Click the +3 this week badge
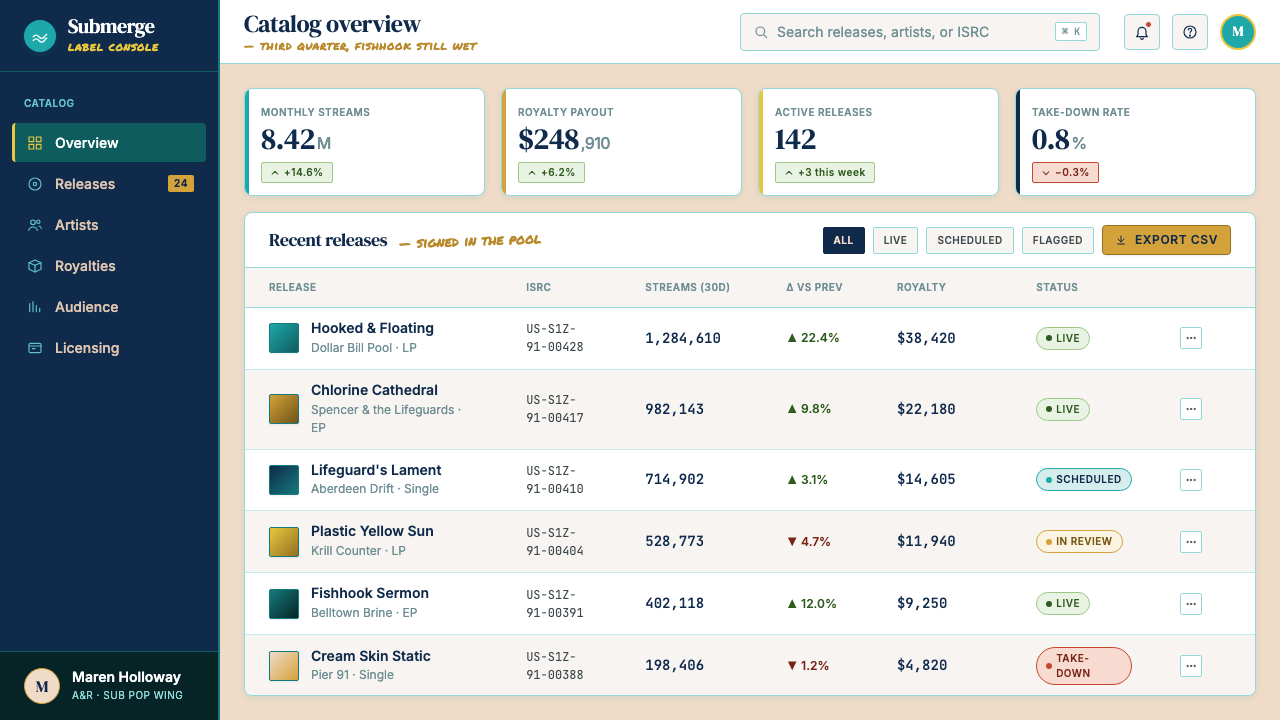Viewport: 1280px width, 720px height. (x=825, y=172)
